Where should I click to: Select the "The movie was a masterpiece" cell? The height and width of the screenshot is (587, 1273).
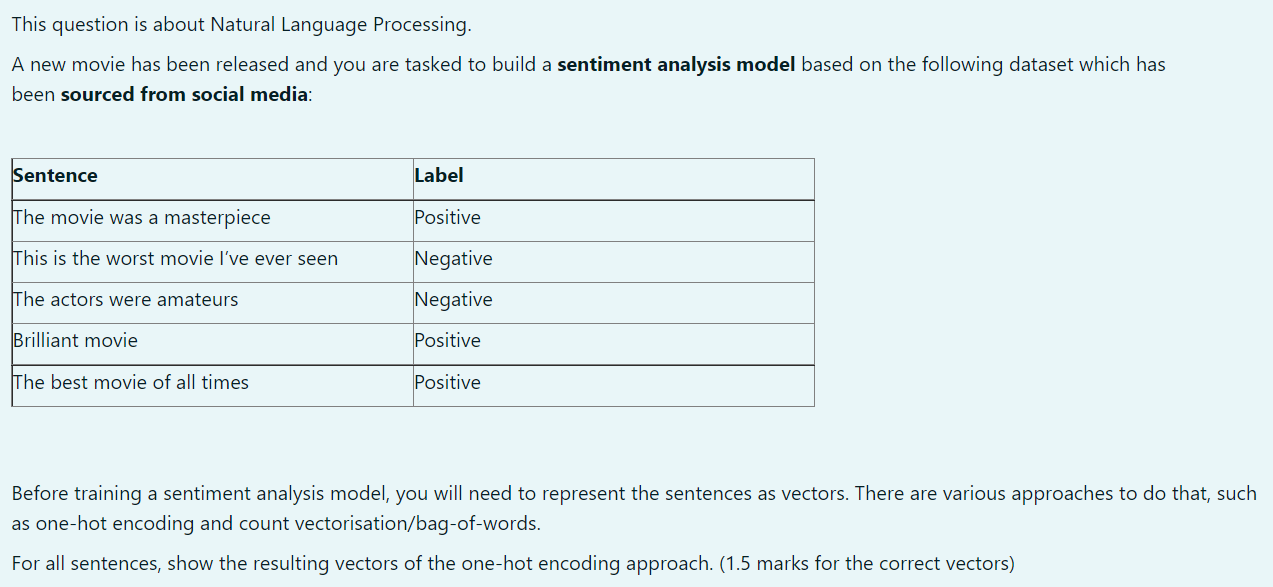(x=142, y=218)
